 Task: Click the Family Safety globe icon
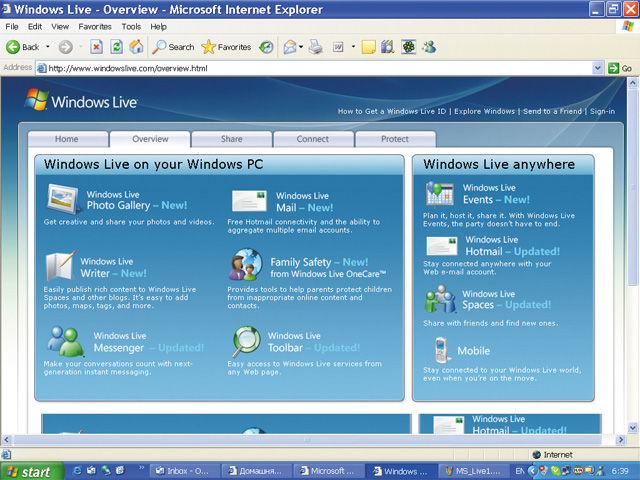point(245,264)
